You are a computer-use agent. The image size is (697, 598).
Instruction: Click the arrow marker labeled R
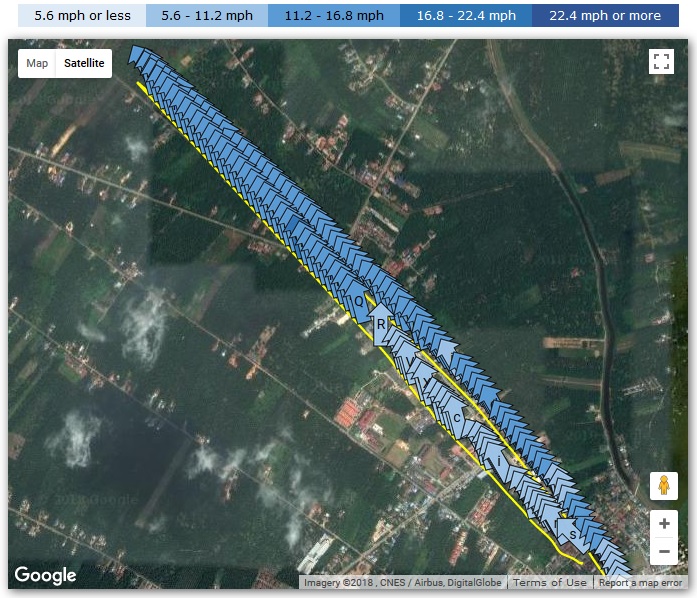tap(381, 324)
